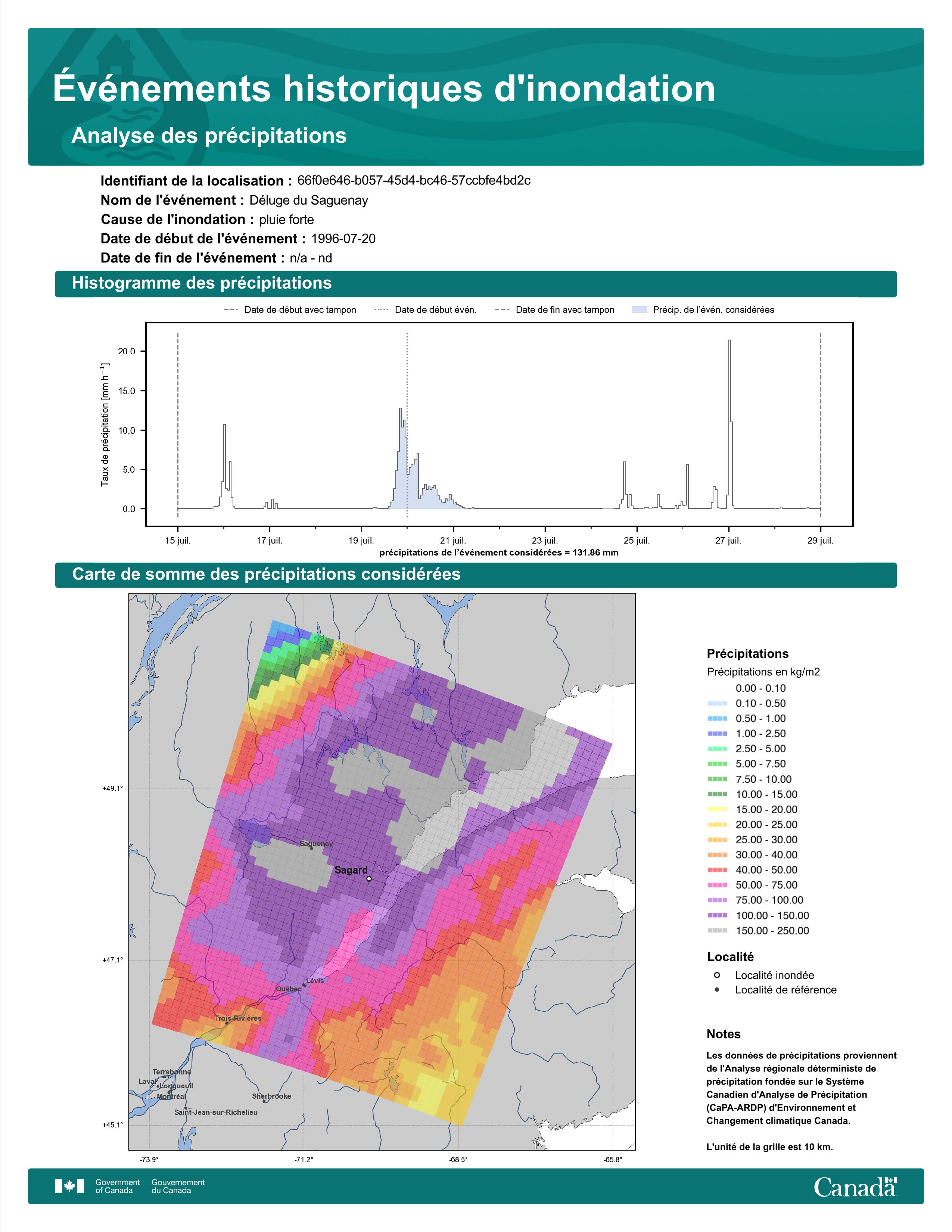Click the Sagard flooded locality marker
This screenshot has width=952, height=1232.
click(x=369, y=878)
